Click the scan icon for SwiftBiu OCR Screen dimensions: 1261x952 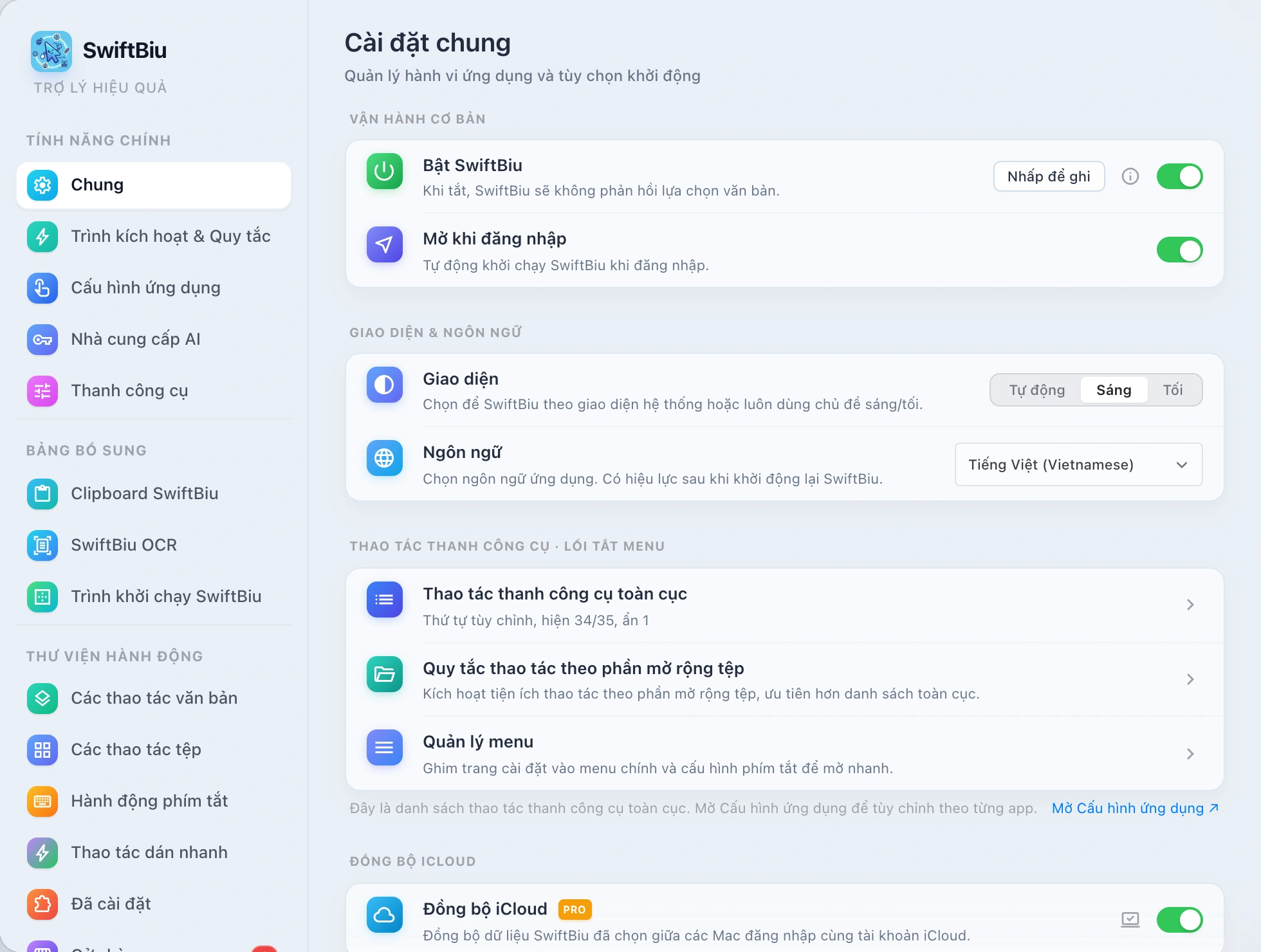tap(42, 545)
